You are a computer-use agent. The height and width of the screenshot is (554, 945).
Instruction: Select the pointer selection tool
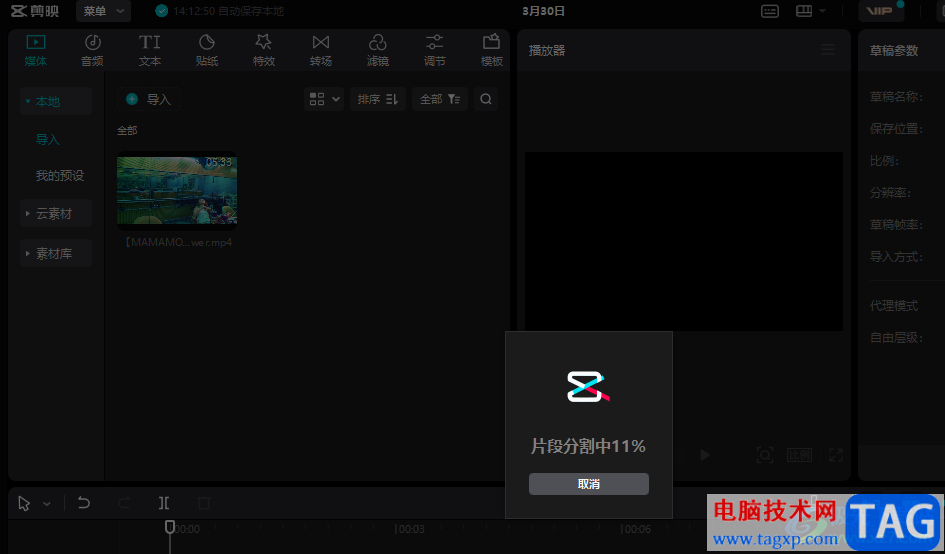coord(24,503)
